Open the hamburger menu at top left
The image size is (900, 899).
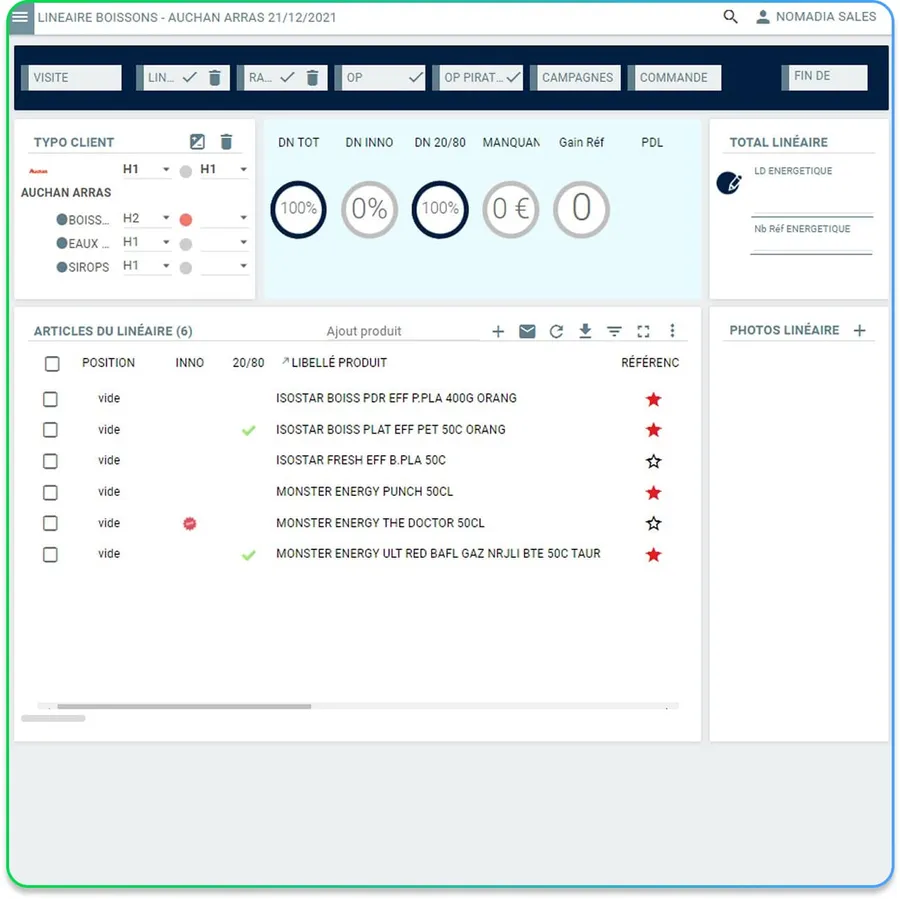(x=20, y=17)
